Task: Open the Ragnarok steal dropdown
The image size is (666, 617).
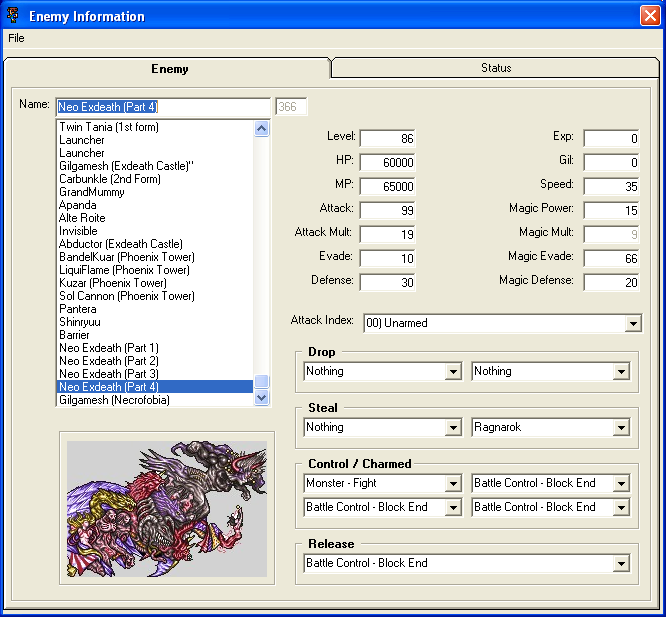Action: click(621, 428)
